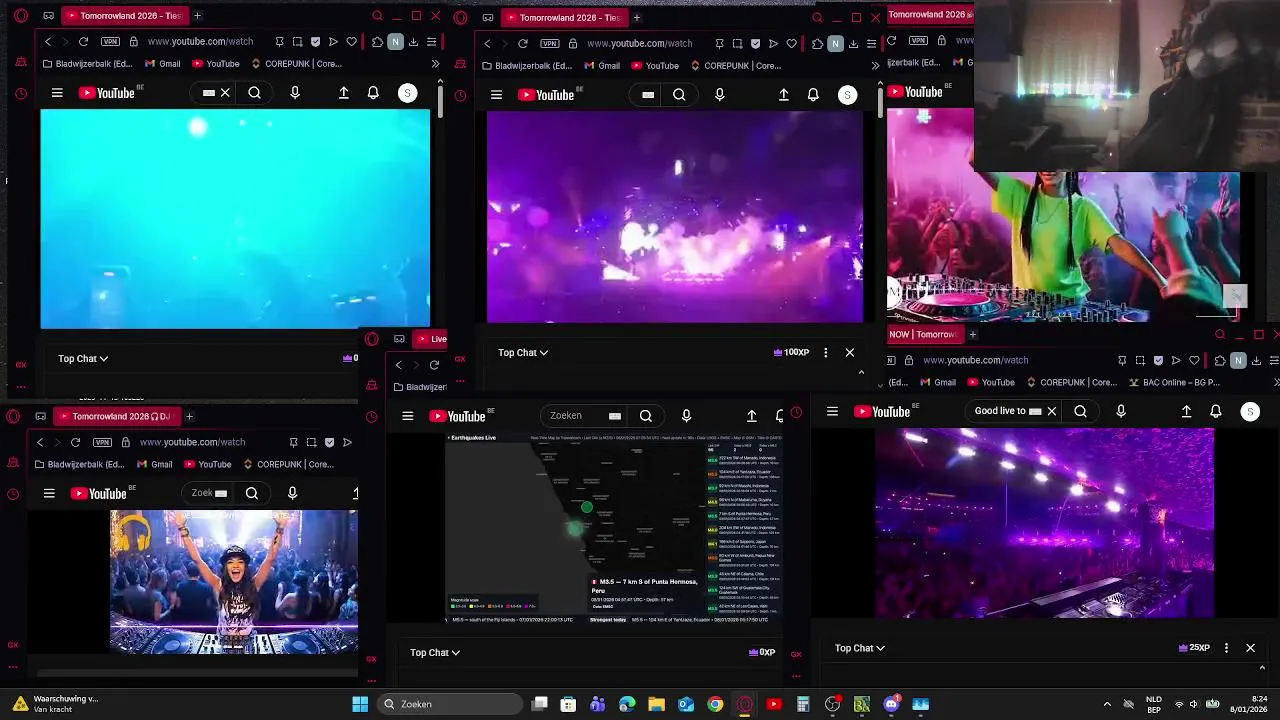Viewport: 1280px width, 720px height.
Task: Open GX Corner in bottom-left window
Action: pyautogui.click(x=13, y=645)
